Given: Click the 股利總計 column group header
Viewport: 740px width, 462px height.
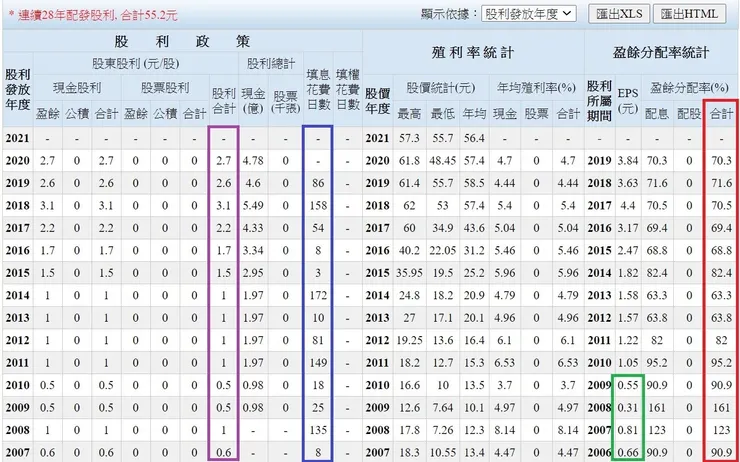Looking at the screenshot, I should coord(271,63).
